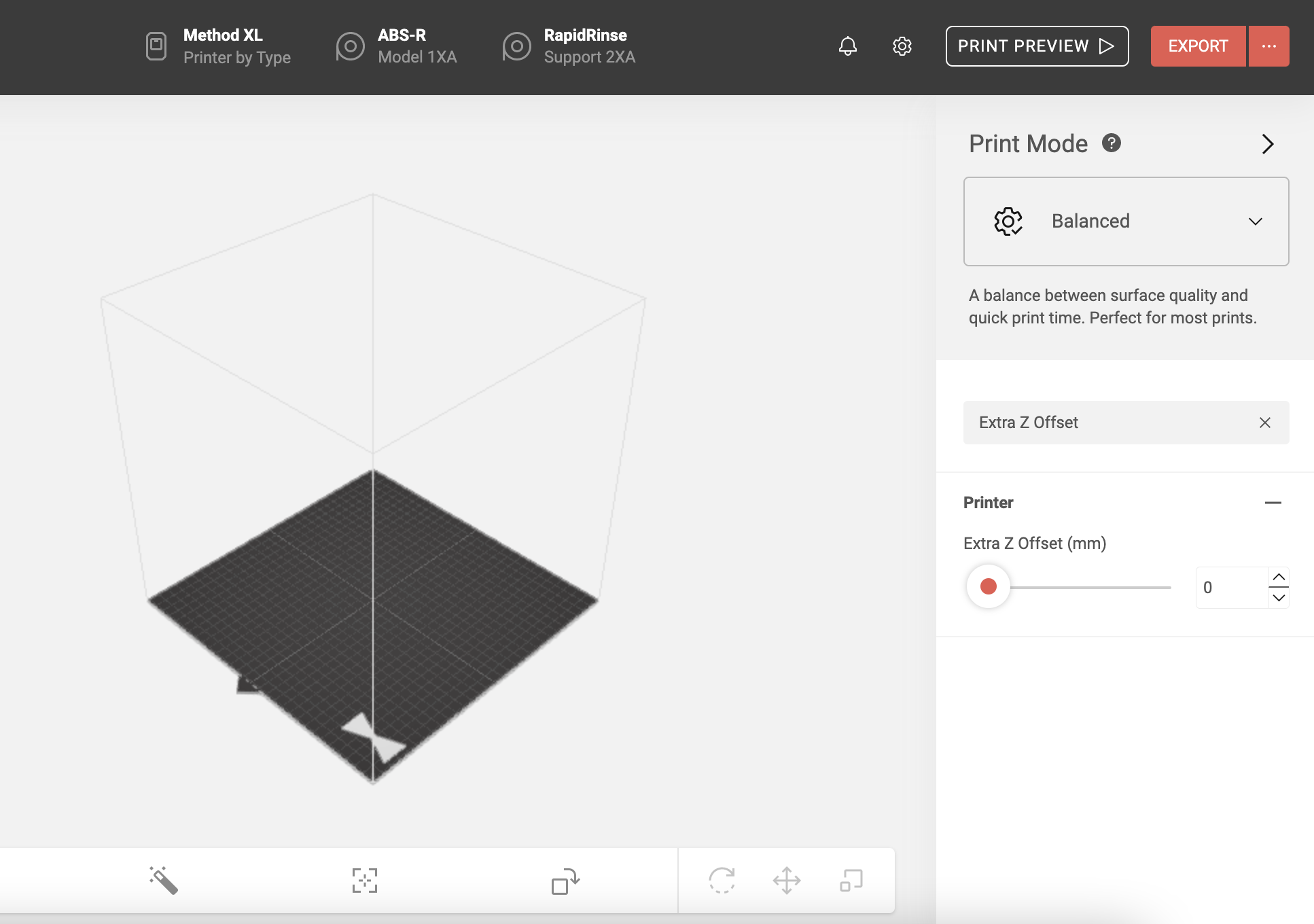Select the scale tool icon
Image resolution: width=1314 pixels, height=924 pixels.
click(x=851, y=881)
